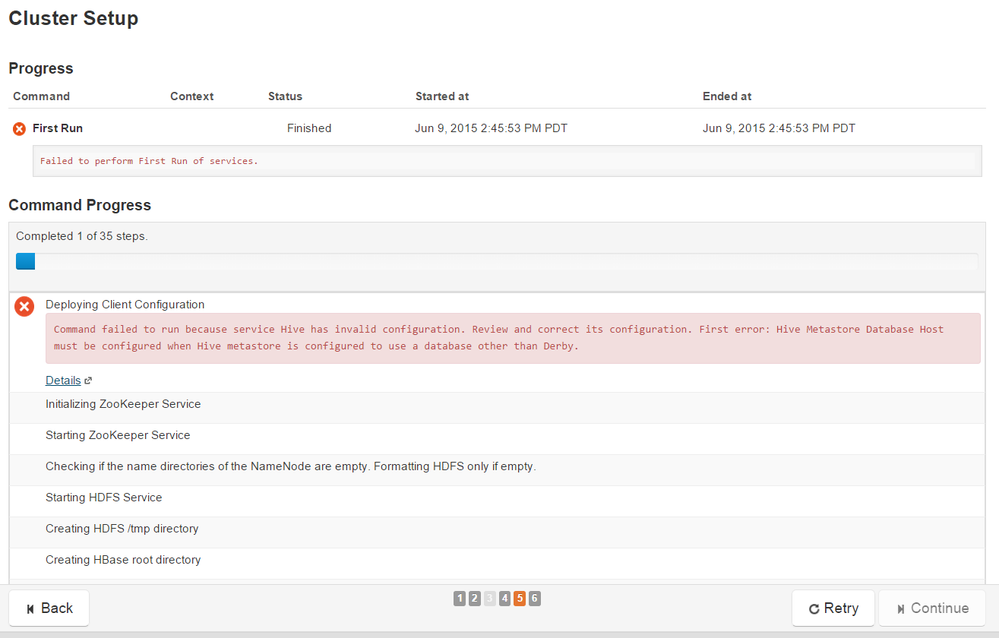Click the blue progress bar segment

(25, 261)
